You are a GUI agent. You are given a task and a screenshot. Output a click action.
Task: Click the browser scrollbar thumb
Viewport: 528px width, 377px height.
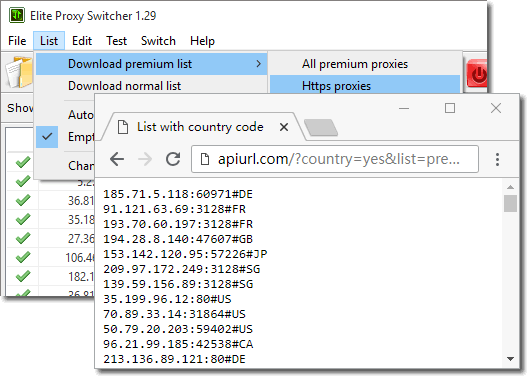tap(510, 203)
